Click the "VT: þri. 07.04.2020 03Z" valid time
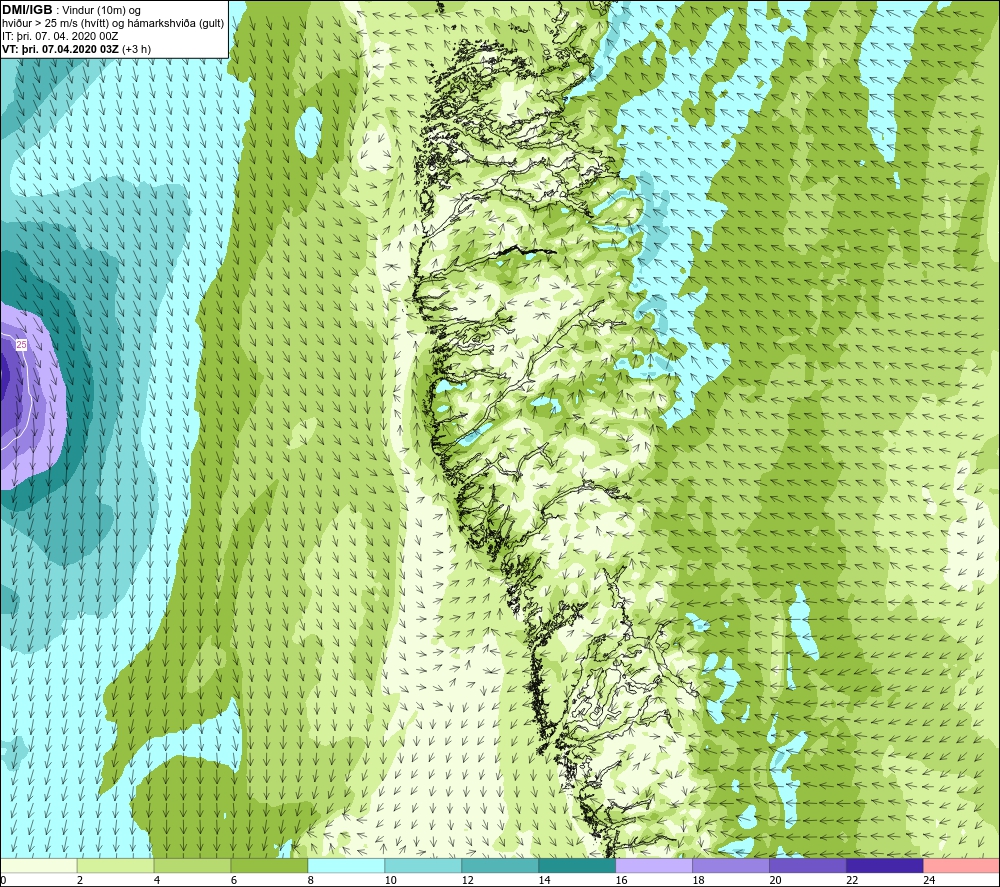This screenshot has width=1000, height=887. pyautogui.click(x=60, y=49)
